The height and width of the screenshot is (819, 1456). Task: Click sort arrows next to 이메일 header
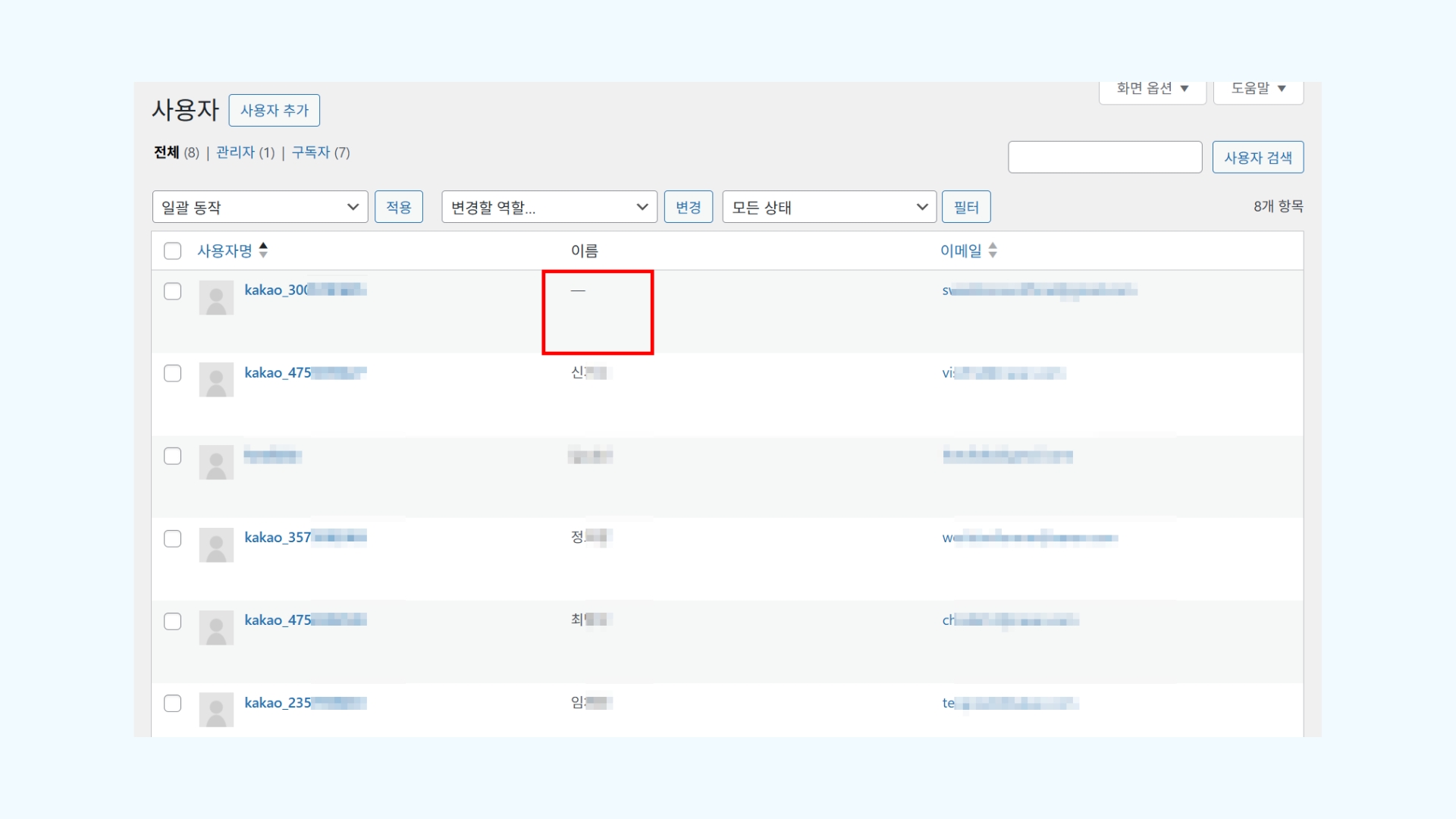tap(993, 250)
